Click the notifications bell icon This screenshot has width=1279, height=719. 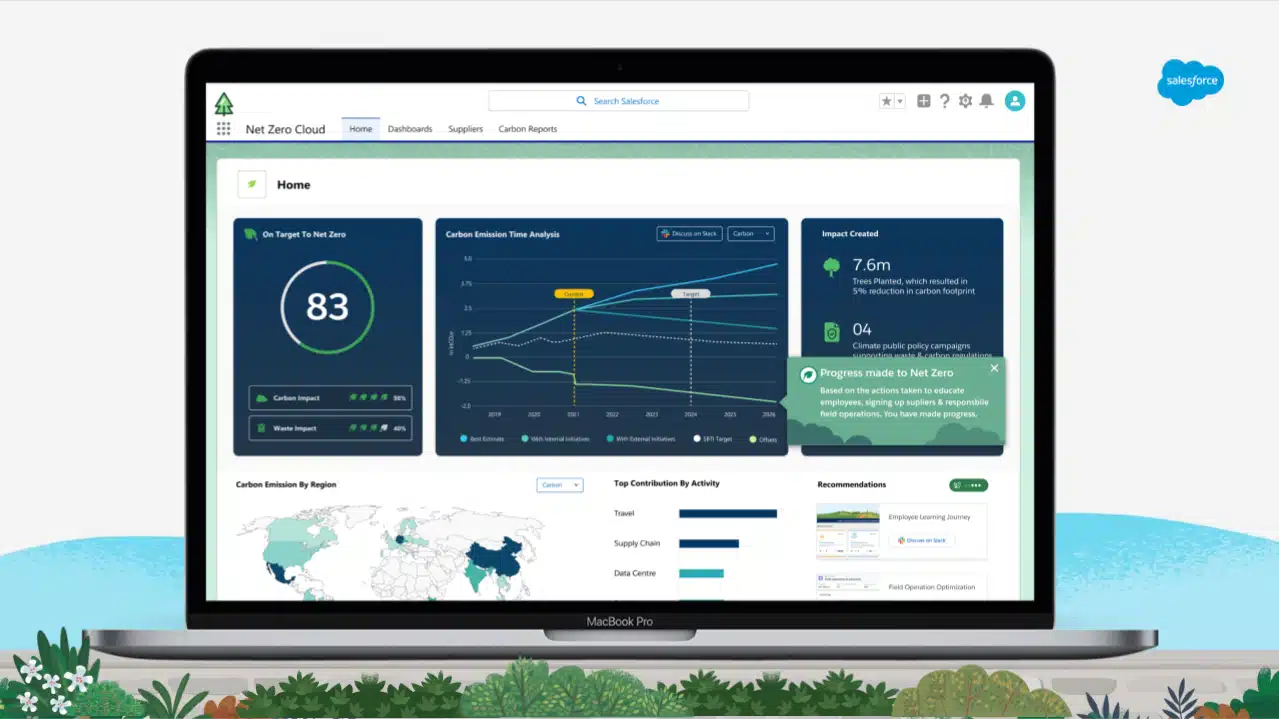click(987, 100)
